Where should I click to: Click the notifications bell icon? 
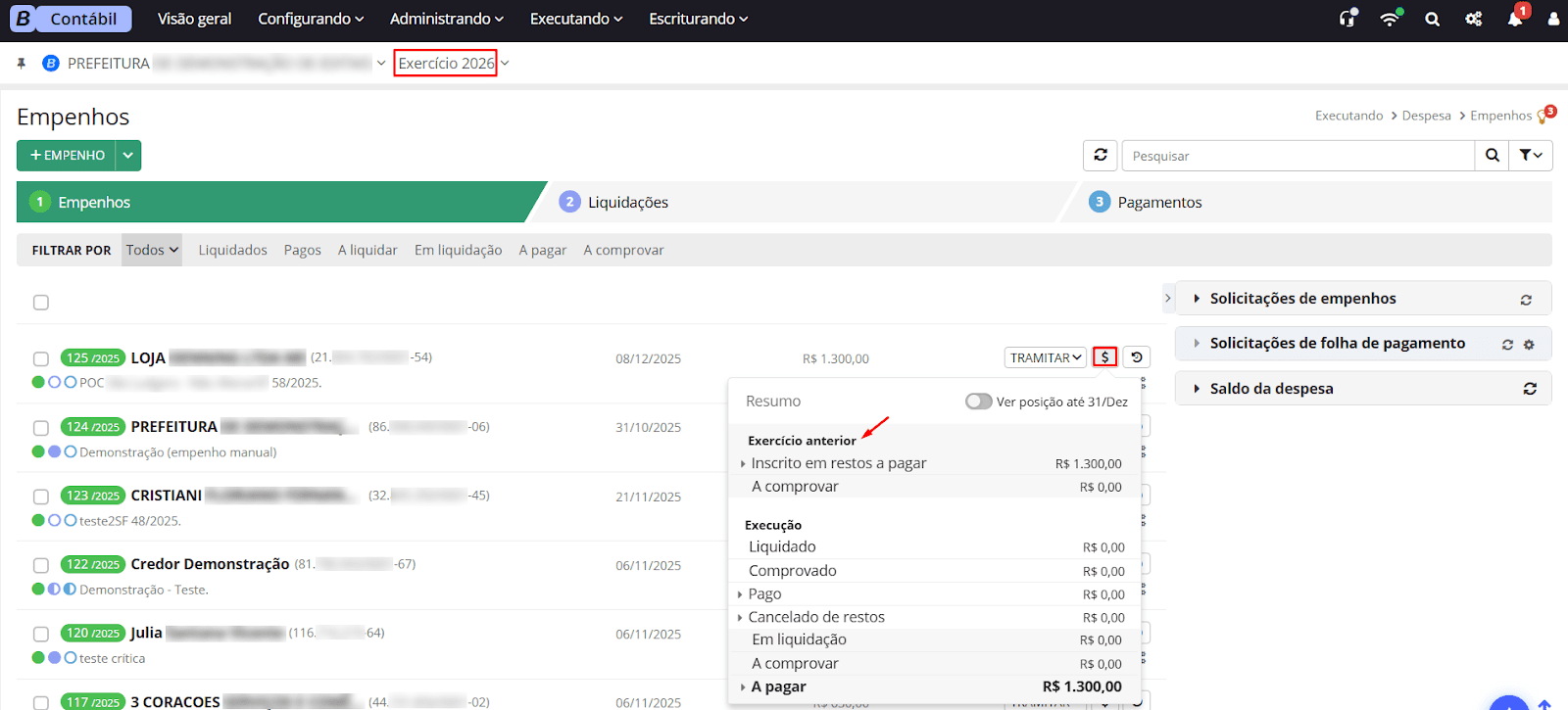(1515, 19)
